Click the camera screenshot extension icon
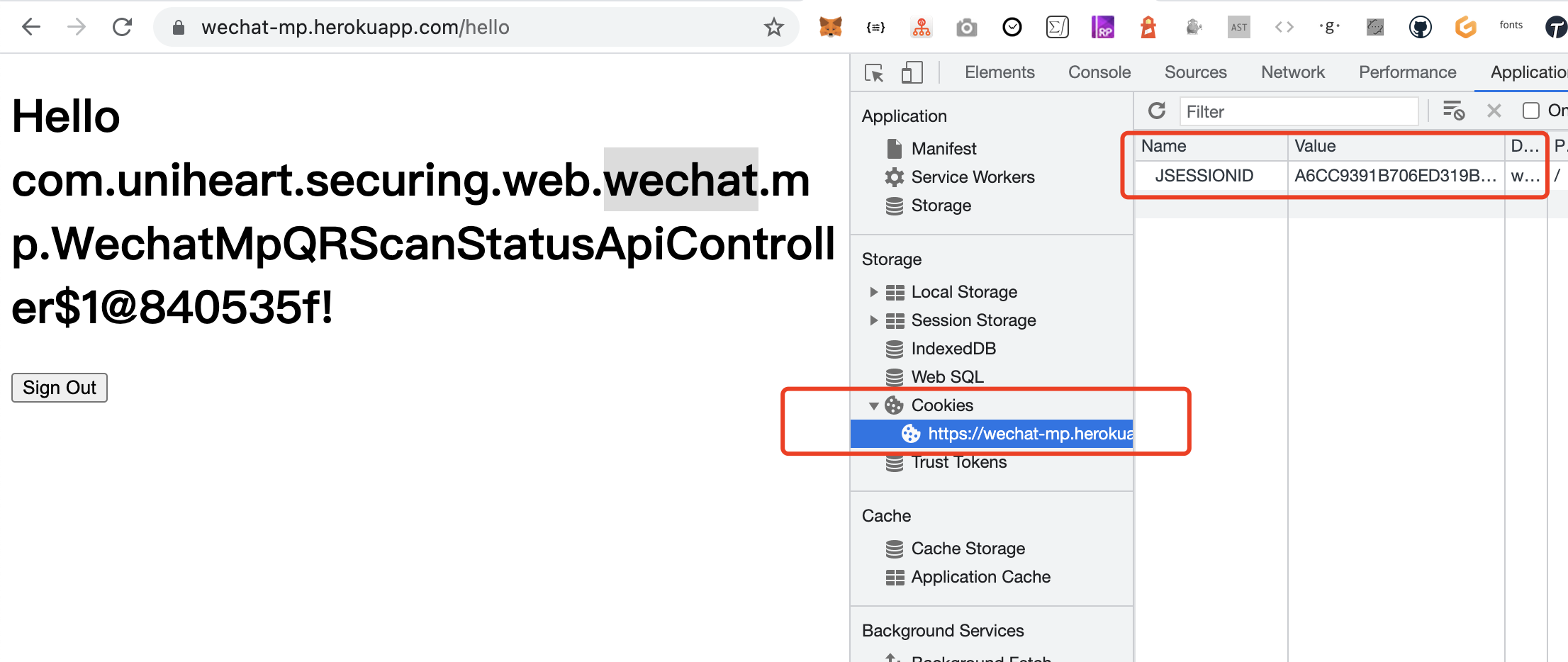 (x=966, y=28)
